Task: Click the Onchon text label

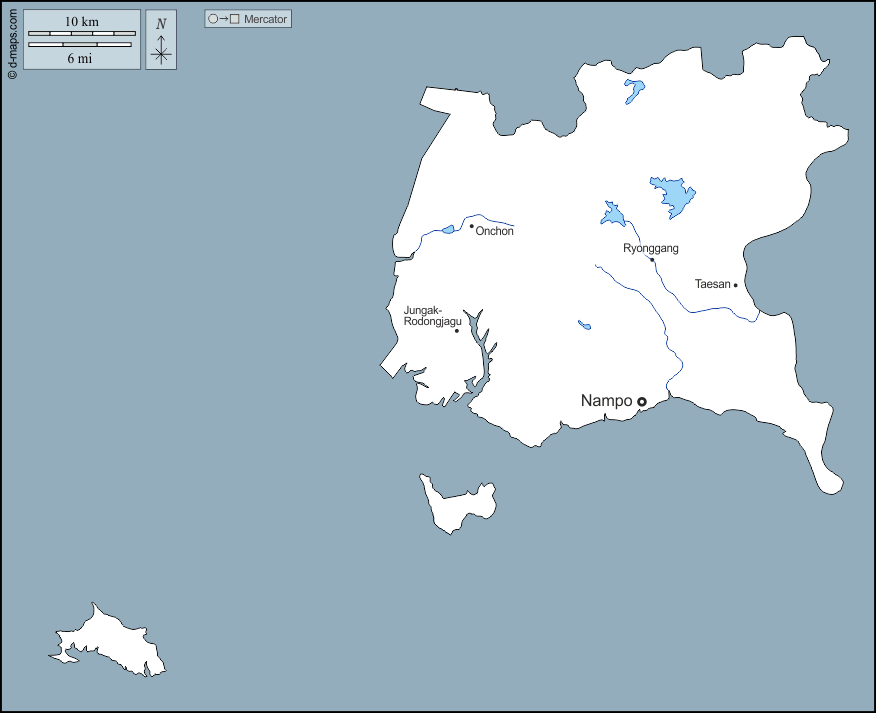Action: (x=495, y=232)
